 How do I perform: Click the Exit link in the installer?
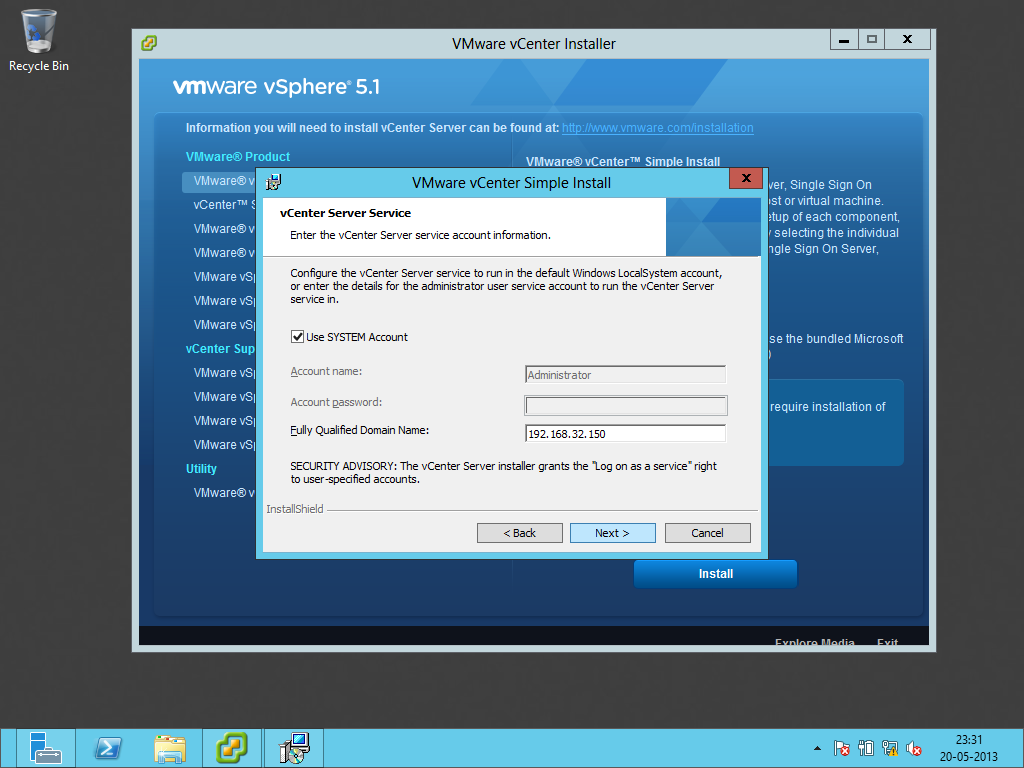(887, 642)
